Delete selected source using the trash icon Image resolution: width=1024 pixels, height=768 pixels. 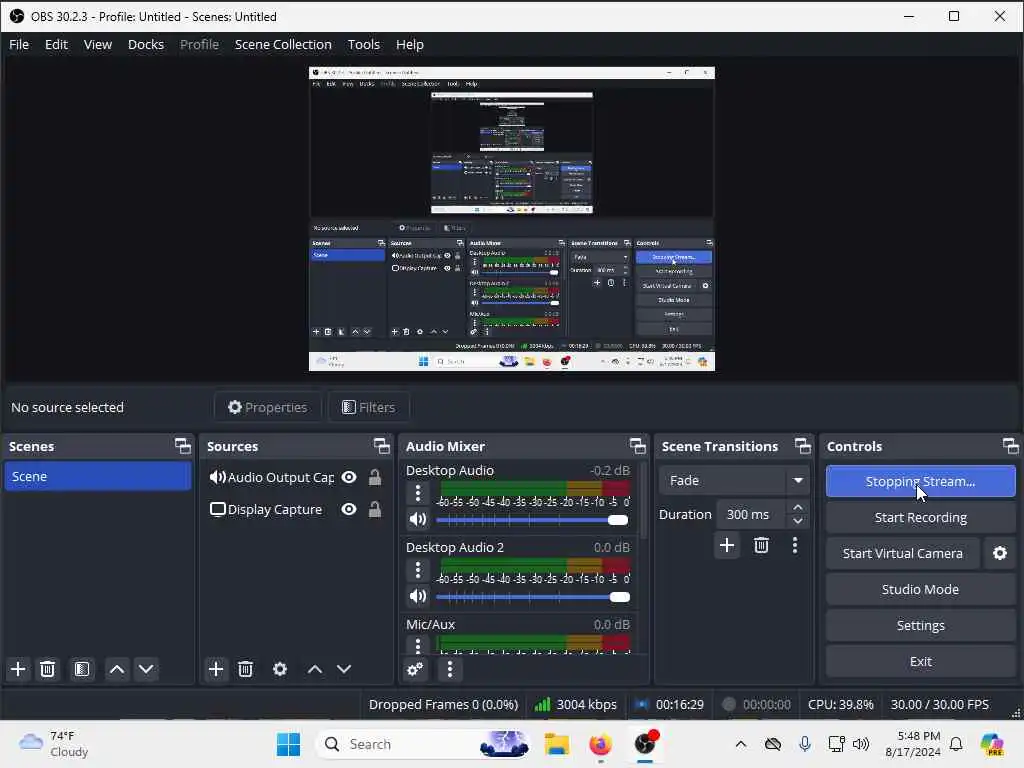click(246, 669)
